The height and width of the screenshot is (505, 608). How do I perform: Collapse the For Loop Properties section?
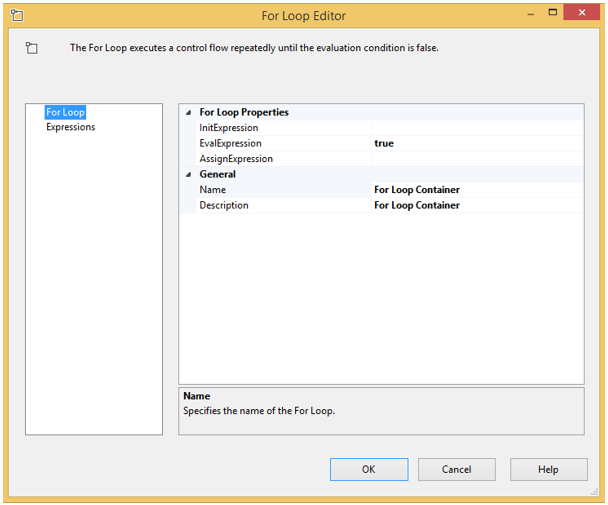coord(189,113)
